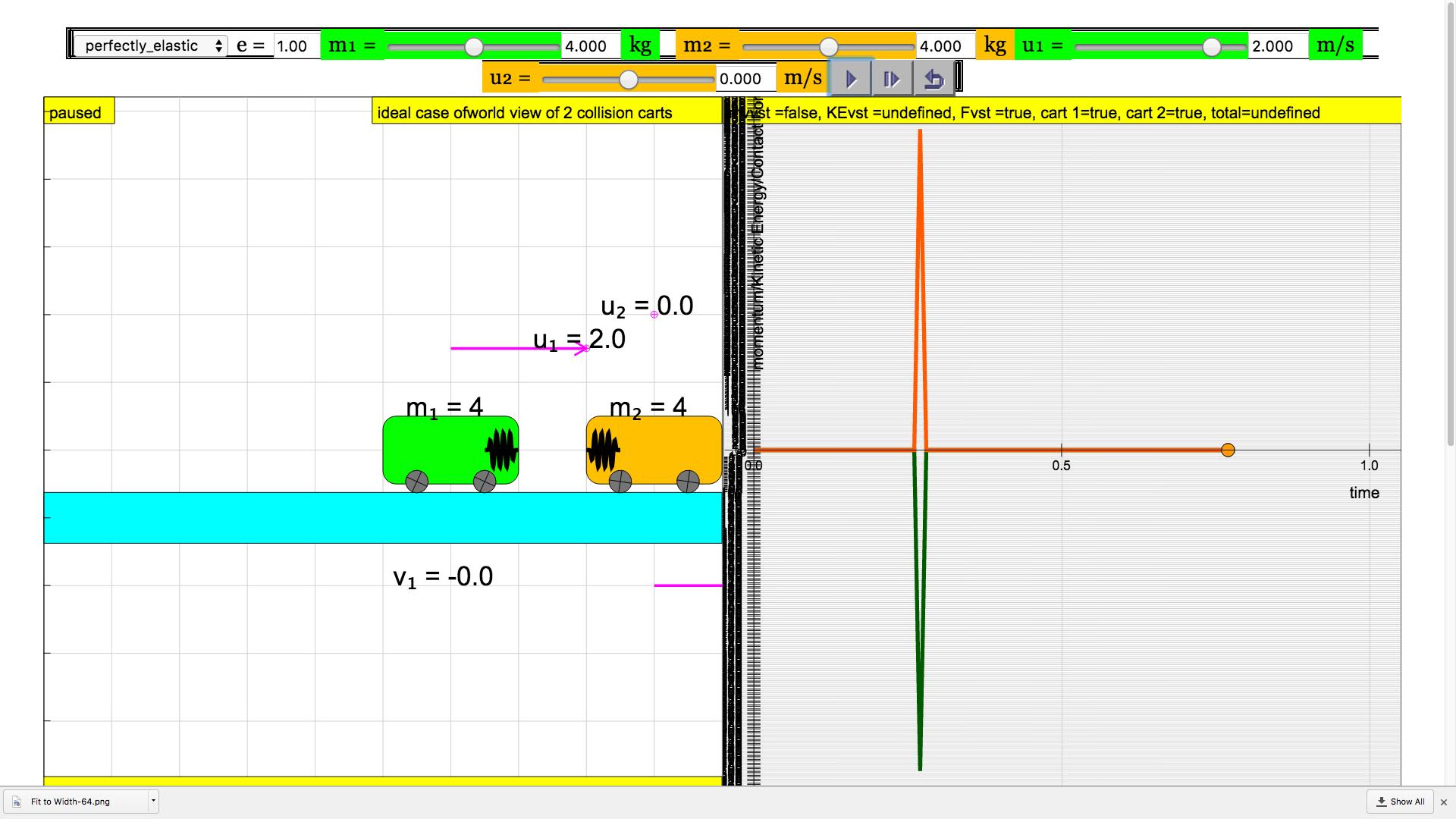Click the graph legend text with Fvst =true

1062,112
